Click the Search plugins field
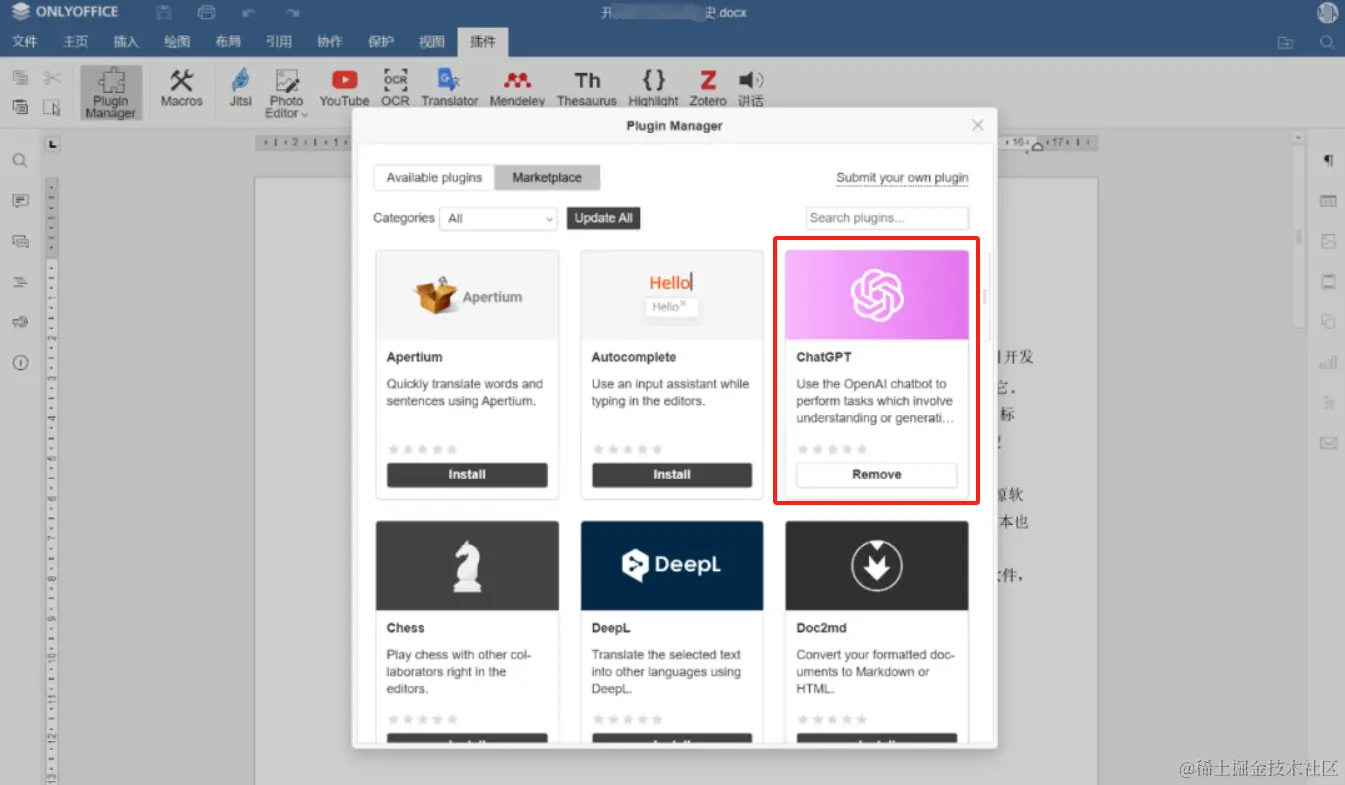 tap(887, 218)
